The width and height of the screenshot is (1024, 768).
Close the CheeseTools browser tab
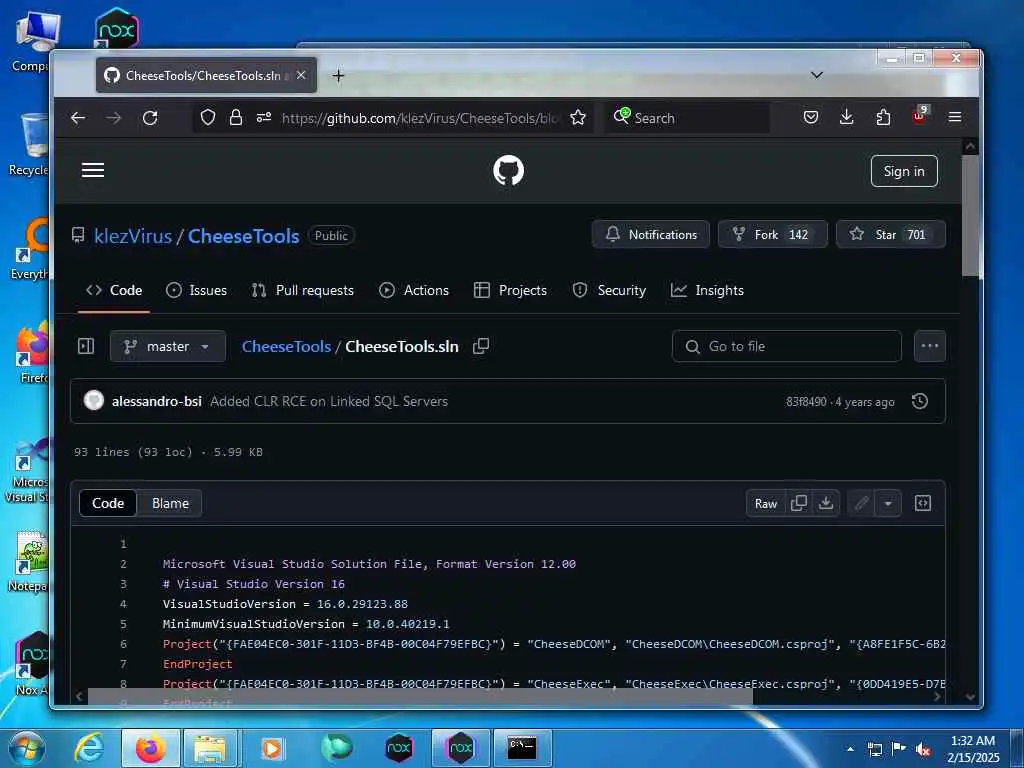[301, 75]
